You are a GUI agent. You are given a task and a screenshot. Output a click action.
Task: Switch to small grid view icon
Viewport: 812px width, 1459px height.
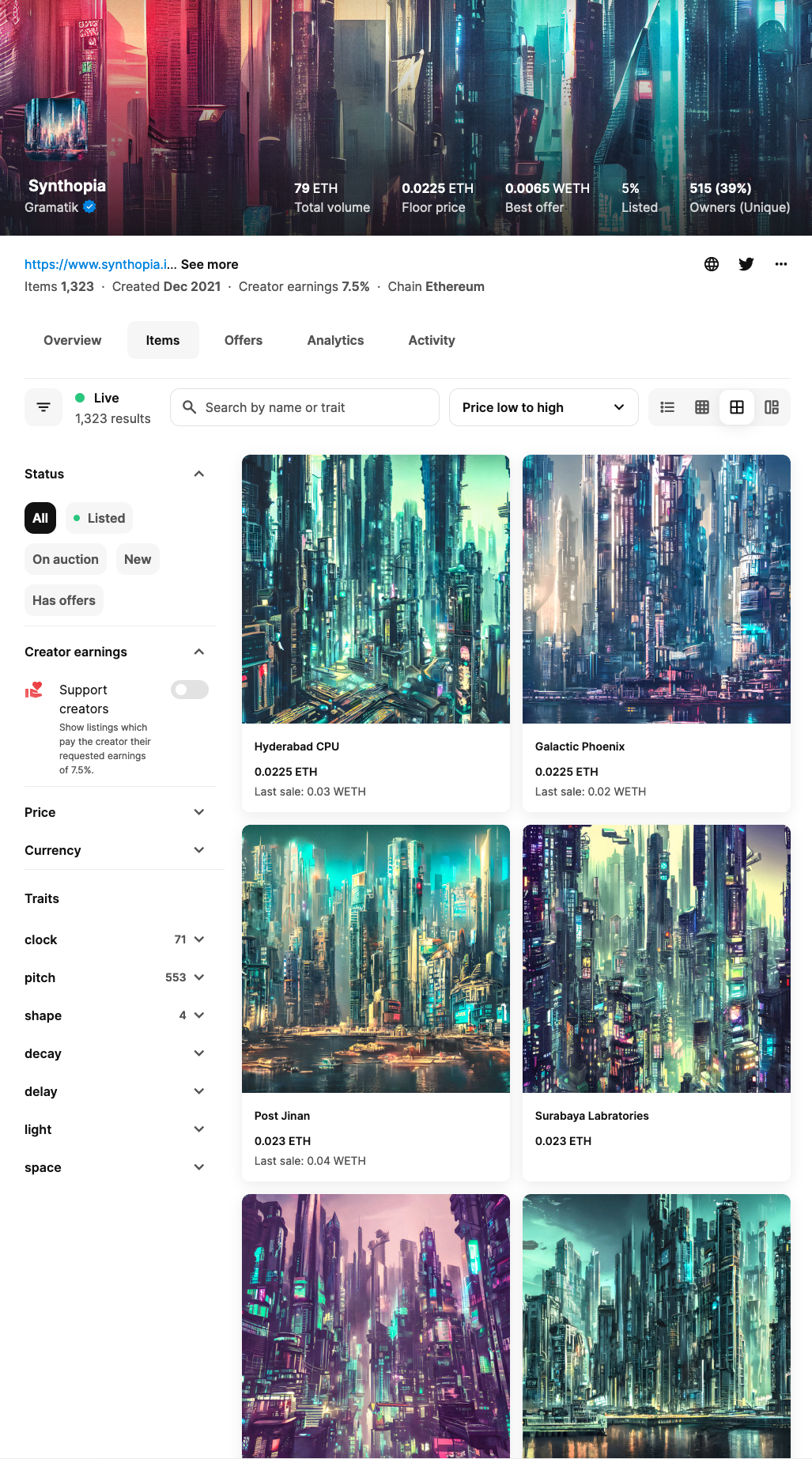(x=702, y=407)
